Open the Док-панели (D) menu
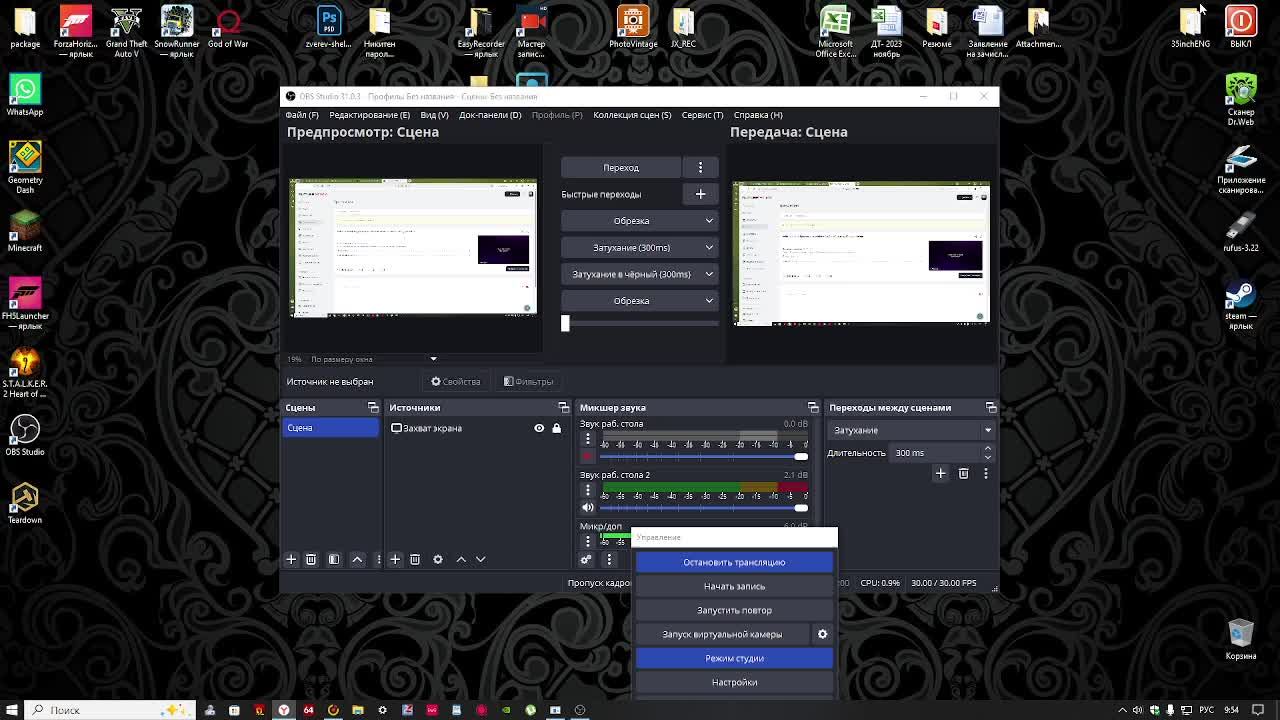This screenshot has height=720, width=1280. [490, 115]
